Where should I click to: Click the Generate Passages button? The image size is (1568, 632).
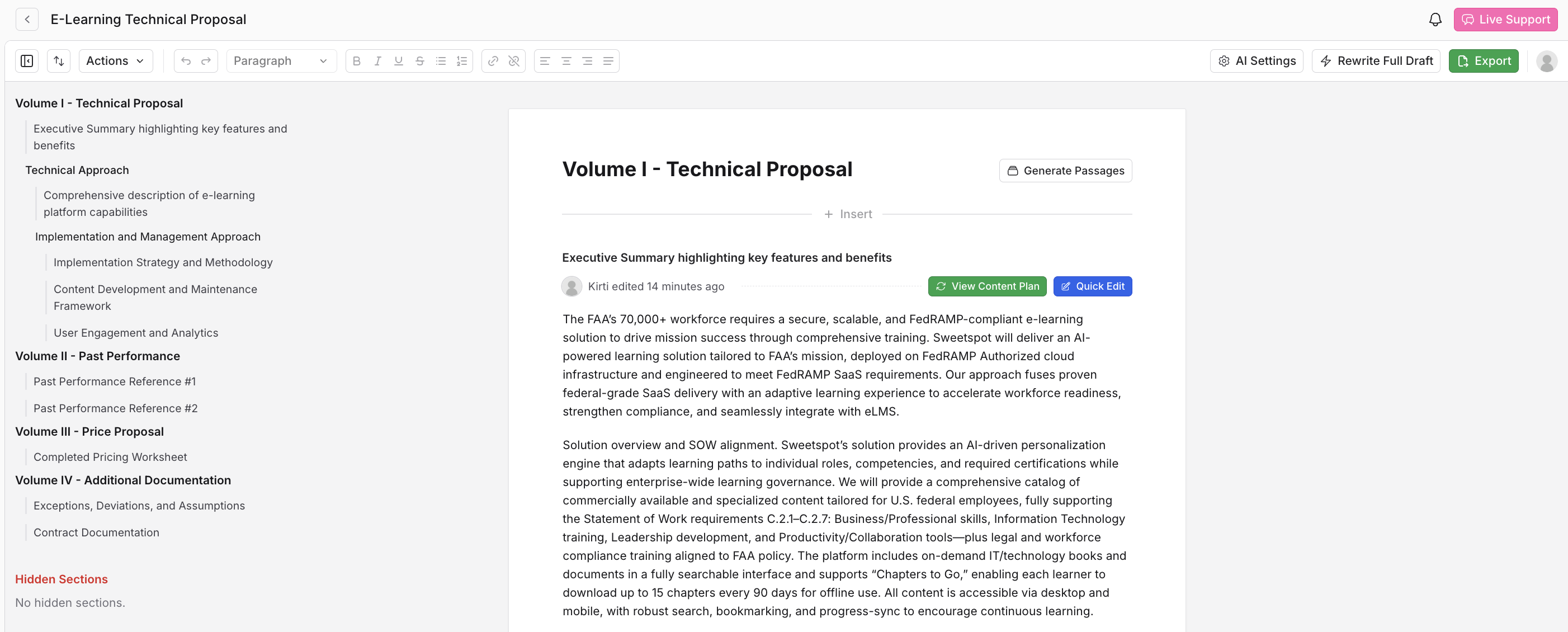tap(1065, 171)
